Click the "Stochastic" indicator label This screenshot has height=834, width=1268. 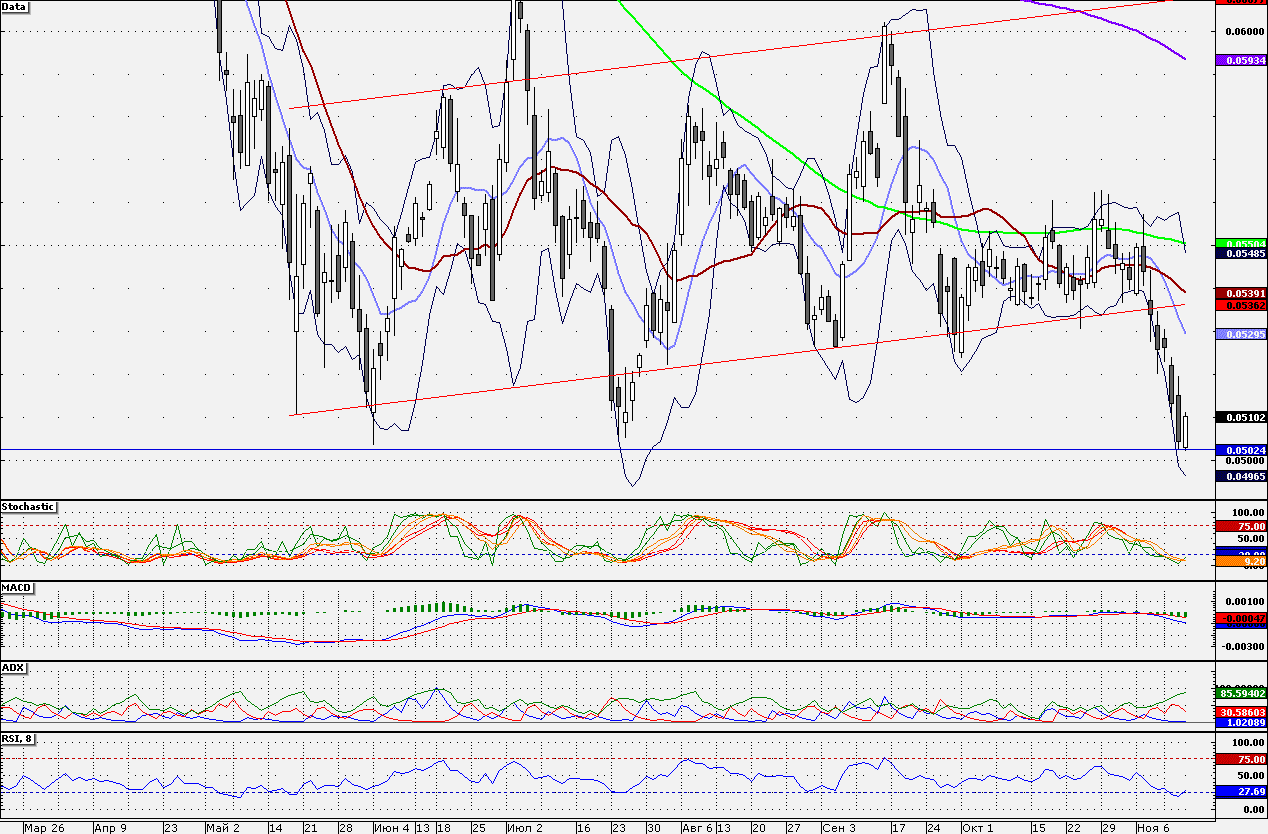coord(28,507)
